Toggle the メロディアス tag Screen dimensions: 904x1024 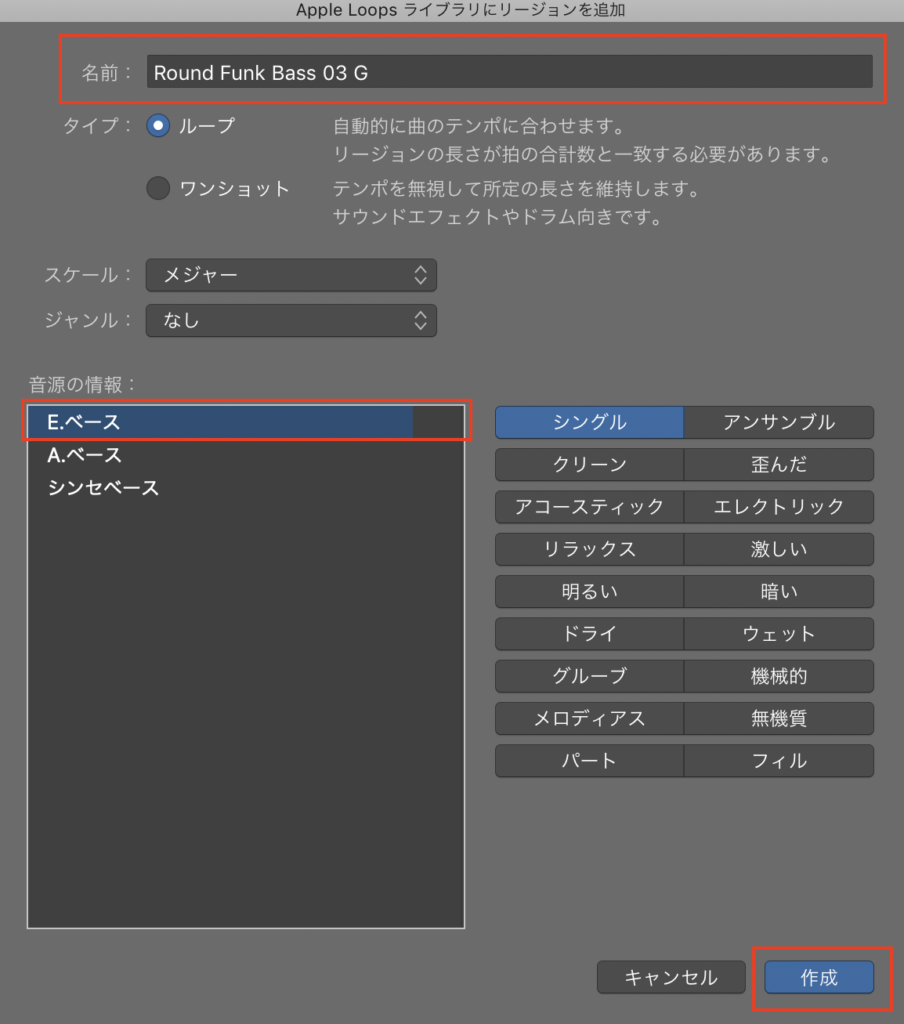click(x=589, y=718)
